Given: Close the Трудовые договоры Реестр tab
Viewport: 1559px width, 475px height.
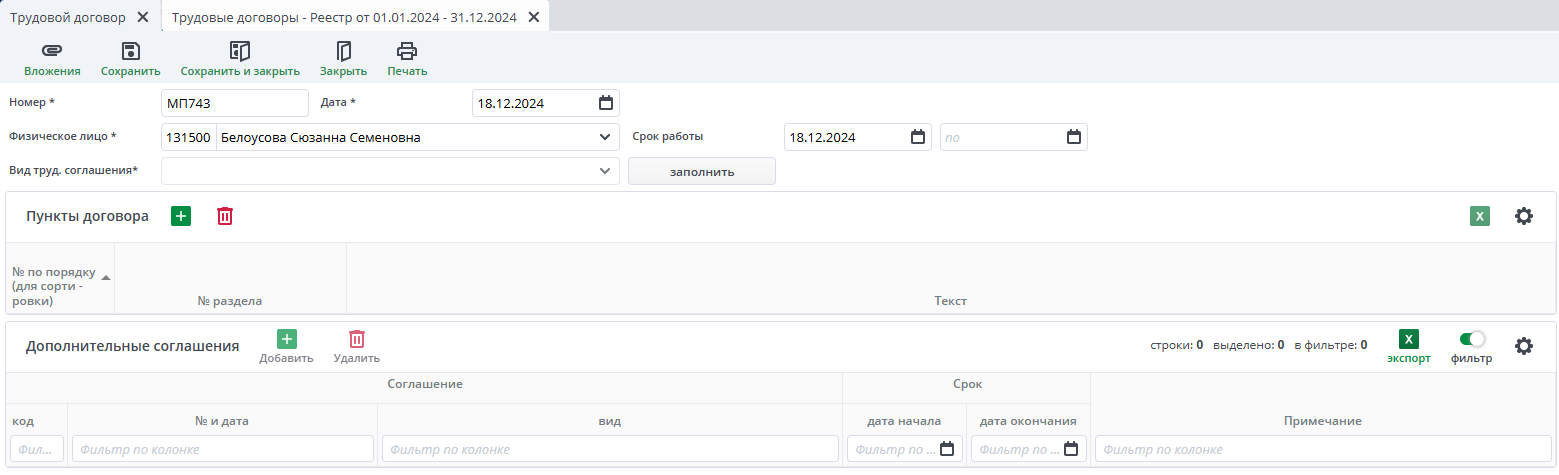Looking at the screenshot, I should tap(534, 17).
